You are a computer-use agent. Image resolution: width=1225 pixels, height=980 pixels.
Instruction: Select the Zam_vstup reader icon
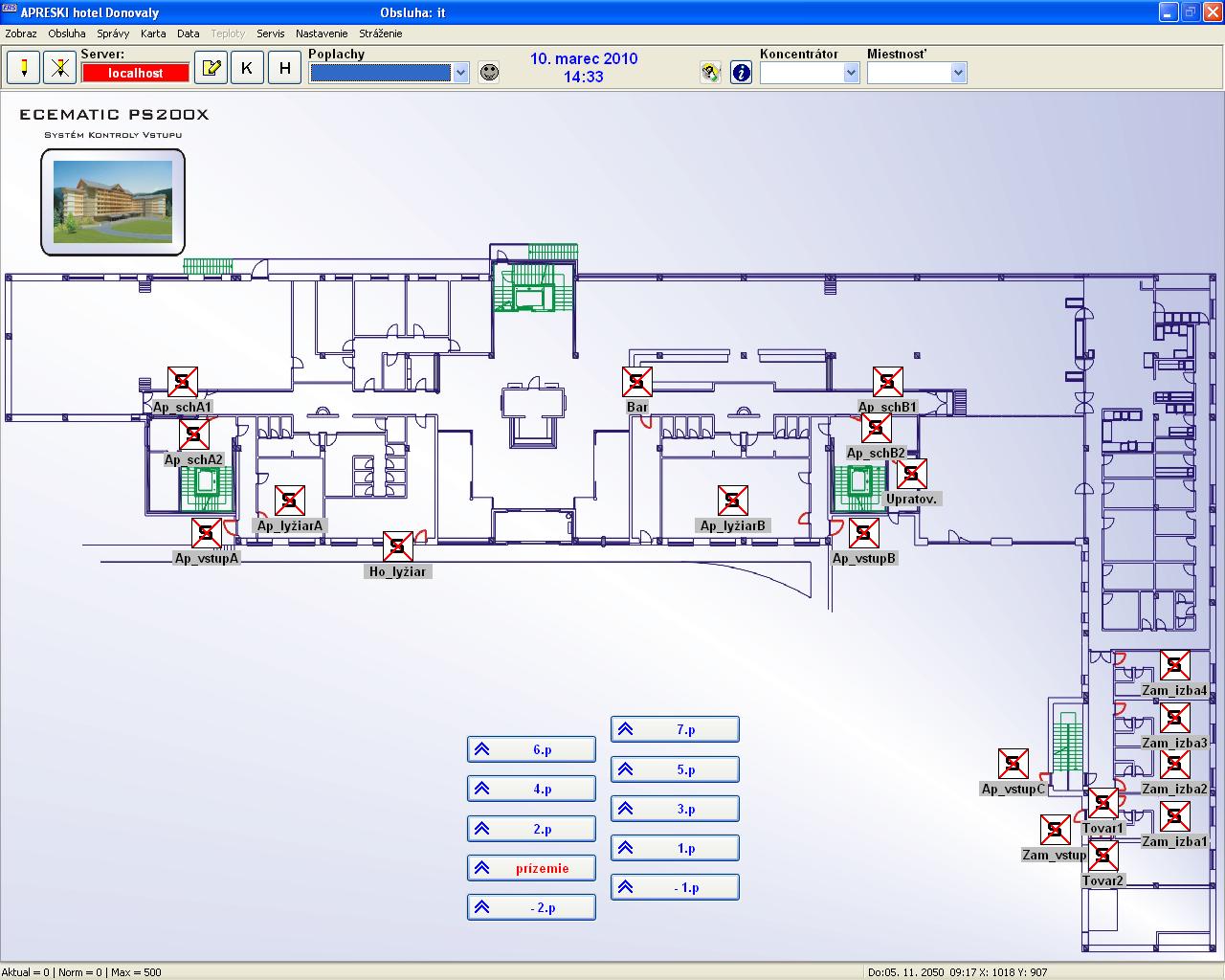1056,830
